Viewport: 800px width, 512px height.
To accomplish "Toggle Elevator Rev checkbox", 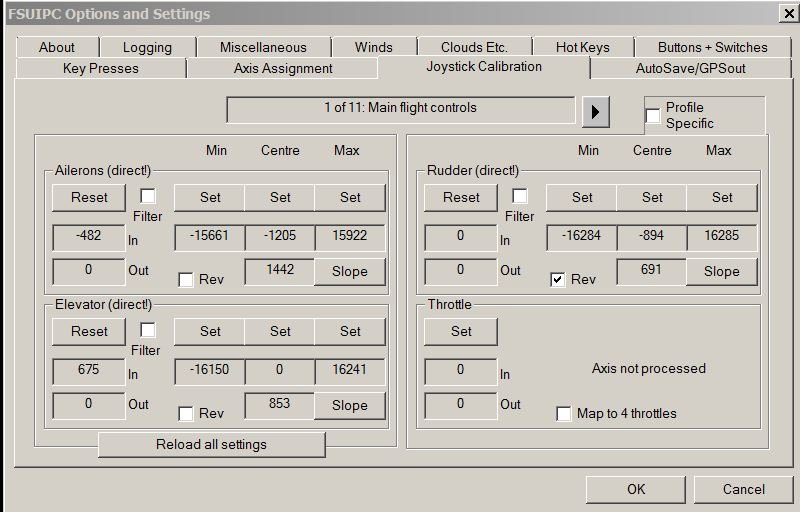I will click(x=186, y=414).
